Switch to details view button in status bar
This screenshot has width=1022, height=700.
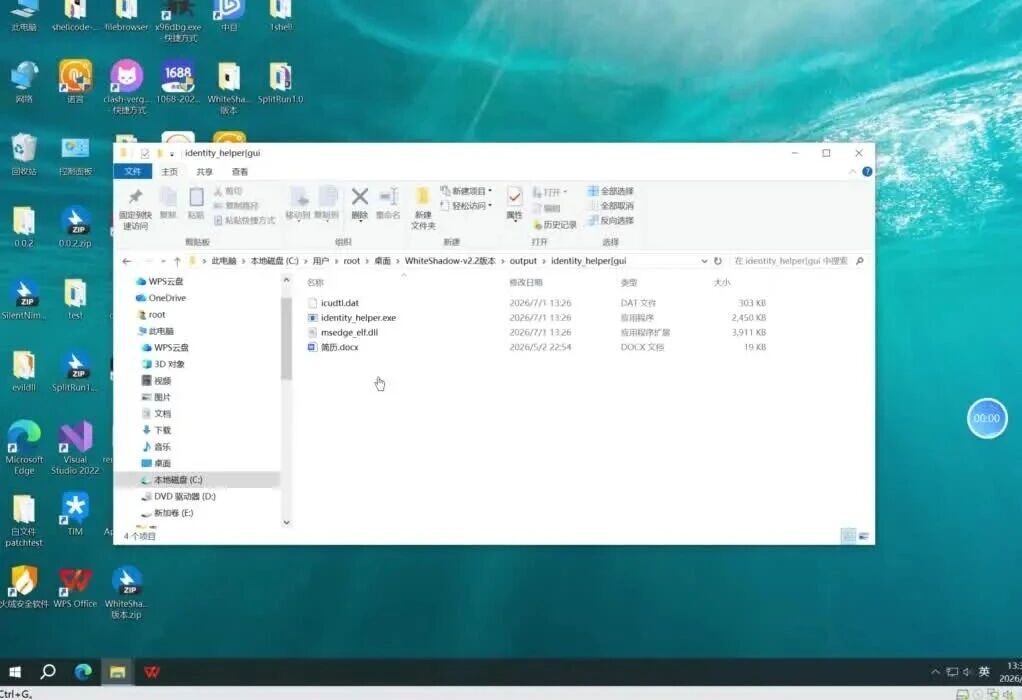848,536
